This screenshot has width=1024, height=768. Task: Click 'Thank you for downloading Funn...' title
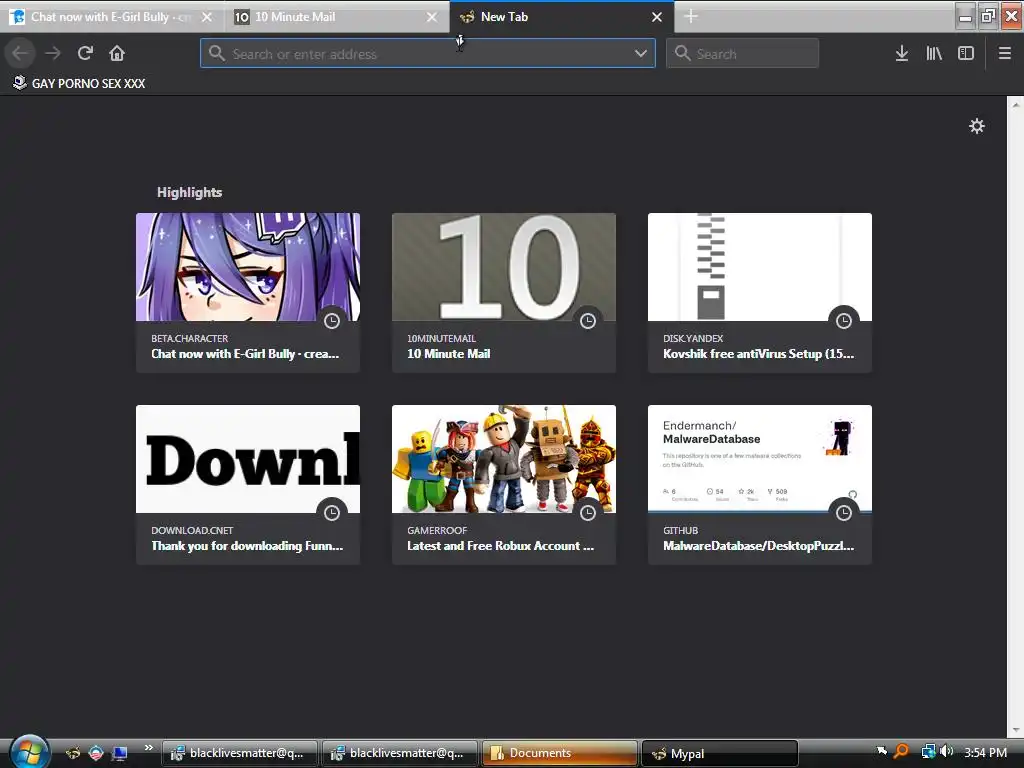click(x=247, y=546)
